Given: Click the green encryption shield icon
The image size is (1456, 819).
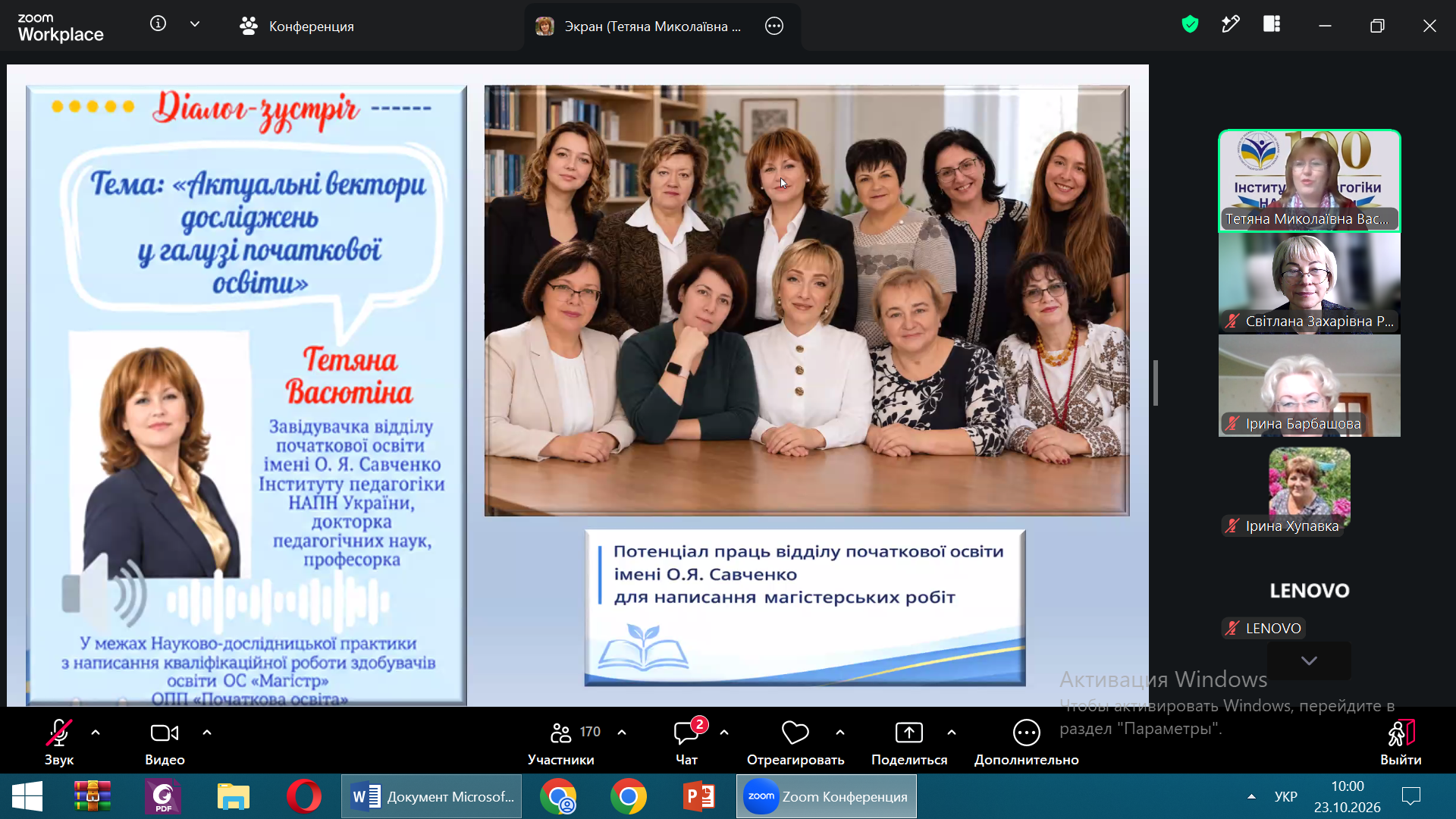Looking at the screenshot, I should 1190,24.
